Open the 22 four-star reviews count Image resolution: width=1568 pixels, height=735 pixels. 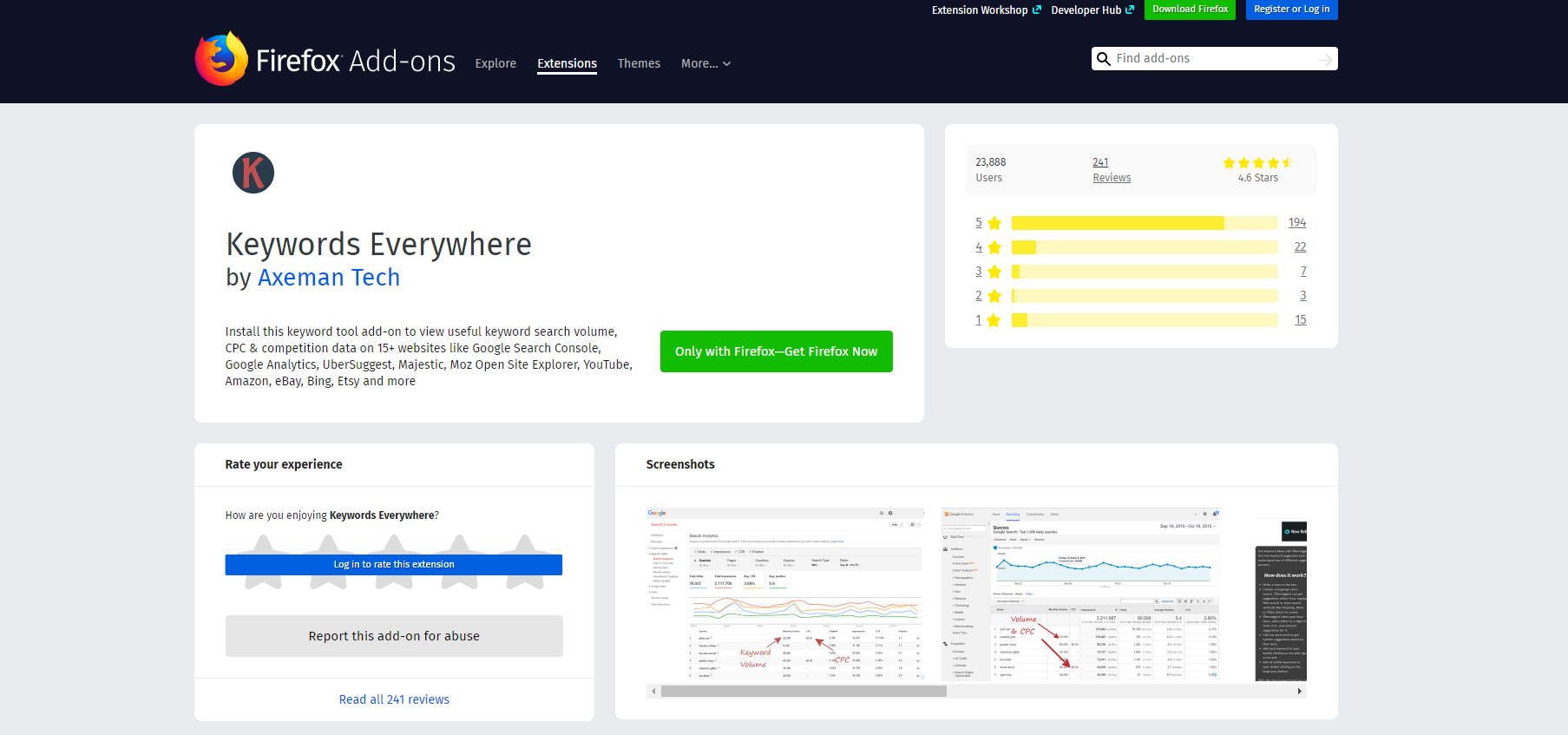click(x=1300, y=247)
